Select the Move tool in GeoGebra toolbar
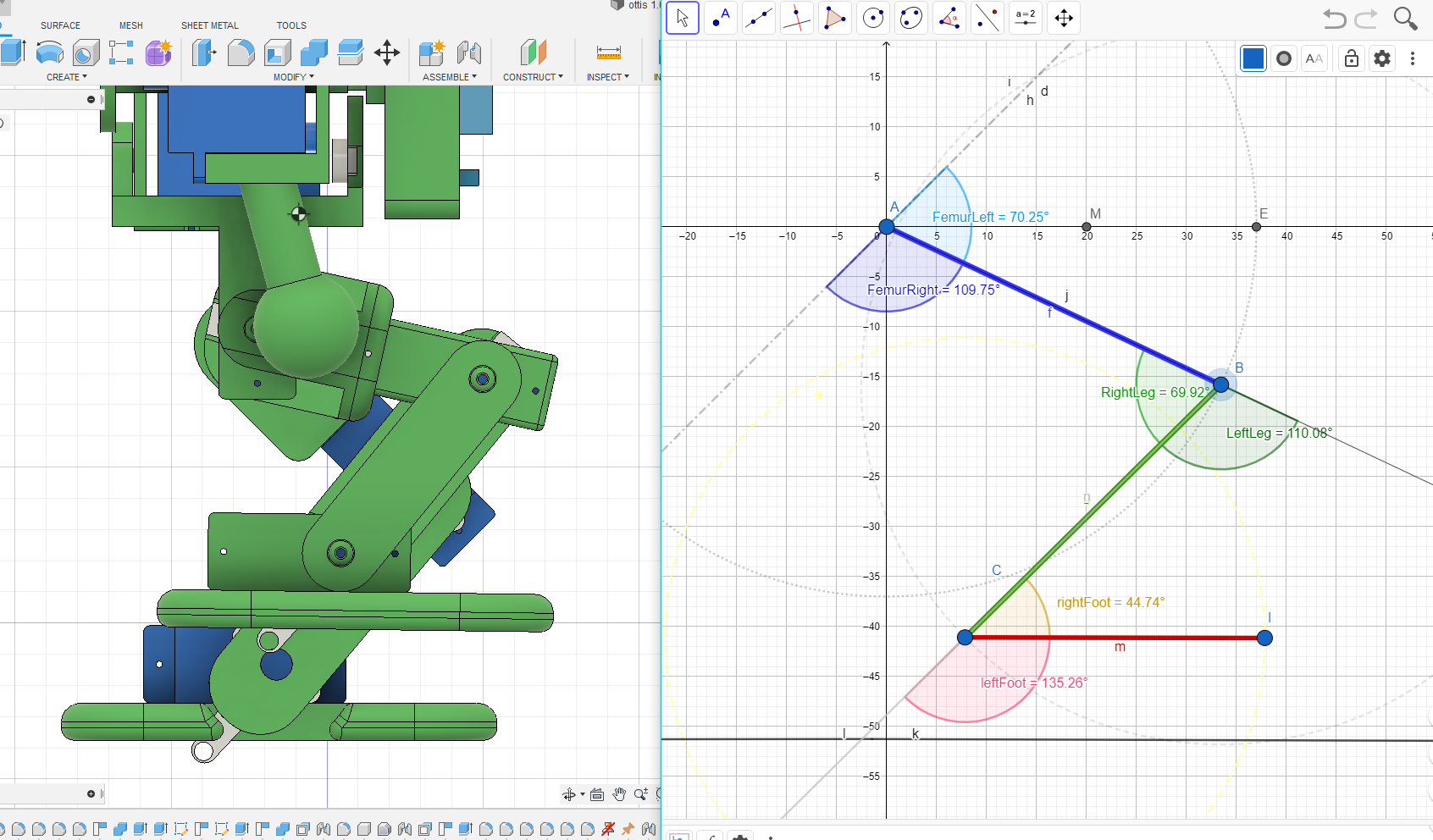 pos(683,17)
